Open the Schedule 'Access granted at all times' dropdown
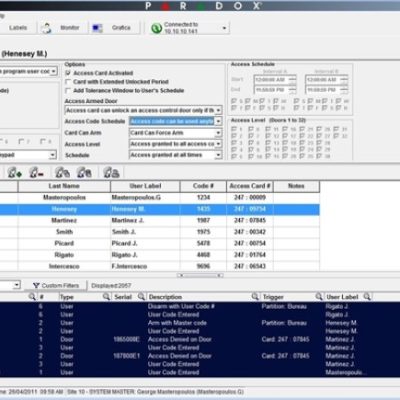This screenshot has height=400, width=400. 218,155
